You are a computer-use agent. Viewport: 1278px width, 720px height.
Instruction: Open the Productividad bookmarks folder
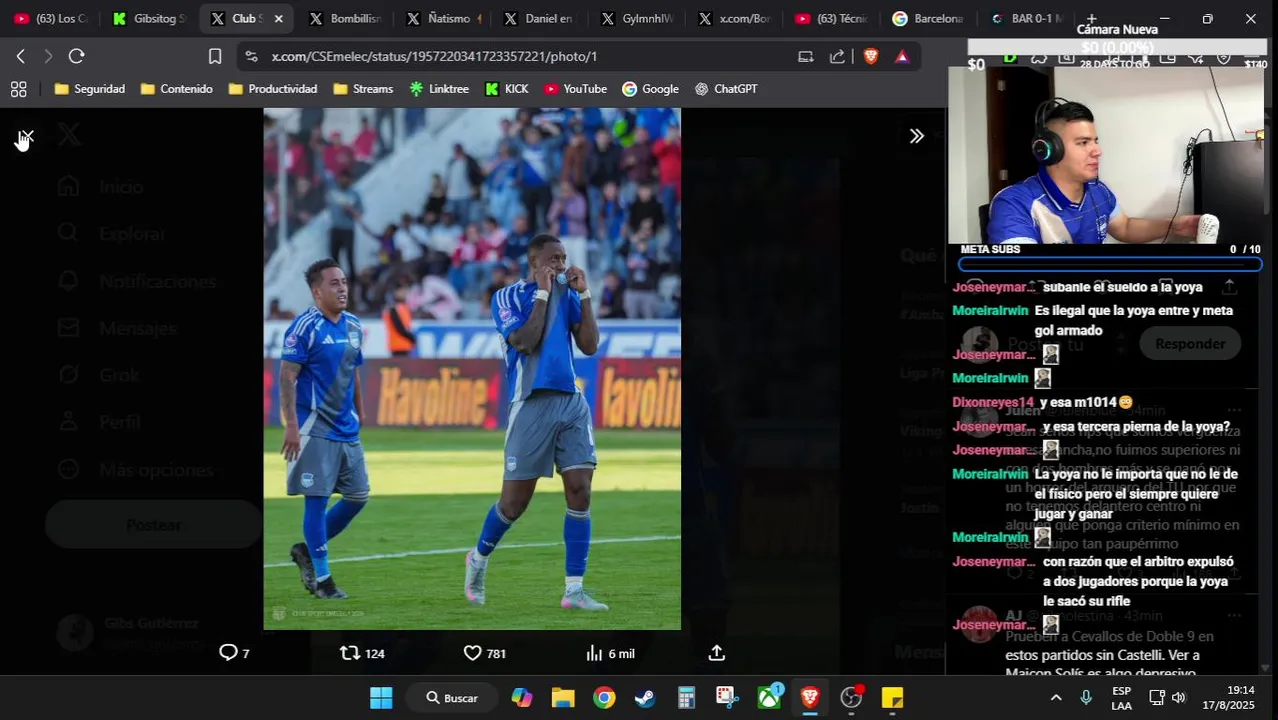click(273, 89)
